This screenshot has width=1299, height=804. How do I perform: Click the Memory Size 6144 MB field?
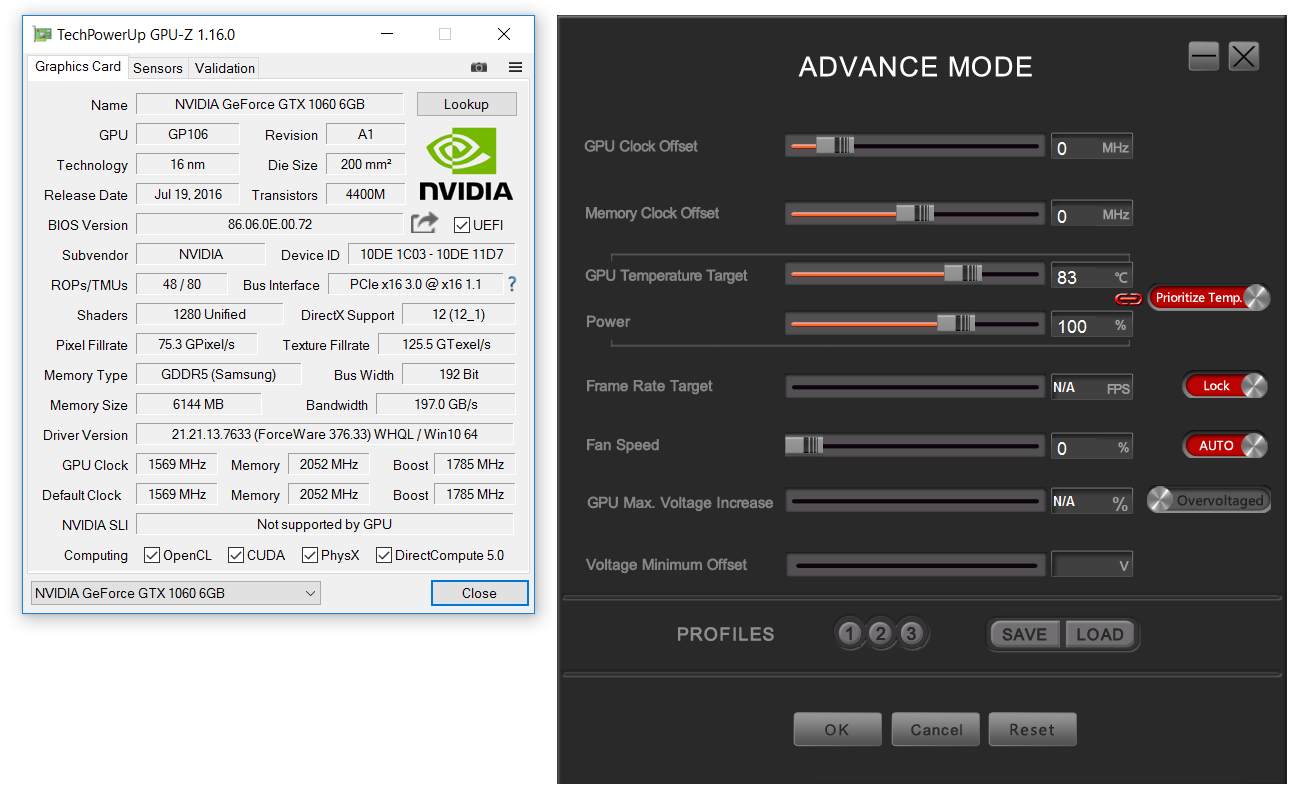pyautogui.click(x=198, y=404)
